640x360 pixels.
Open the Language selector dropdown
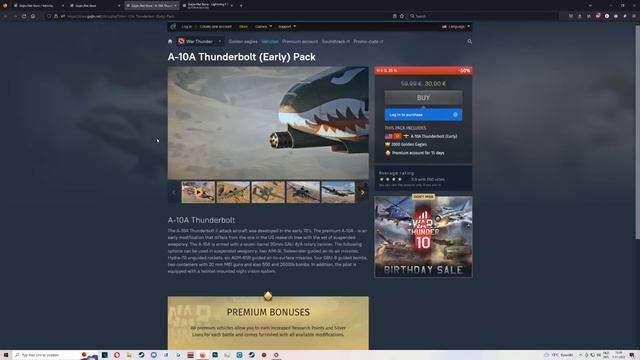click(x=456, y=27)
